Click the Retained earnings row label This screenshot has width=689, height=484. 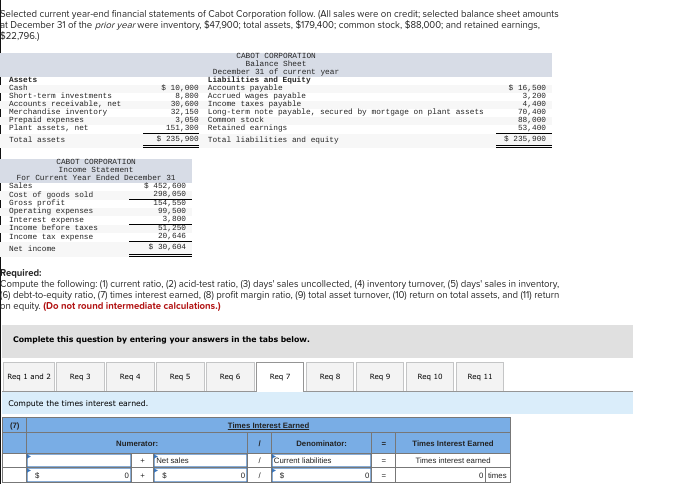click(247, 127)
